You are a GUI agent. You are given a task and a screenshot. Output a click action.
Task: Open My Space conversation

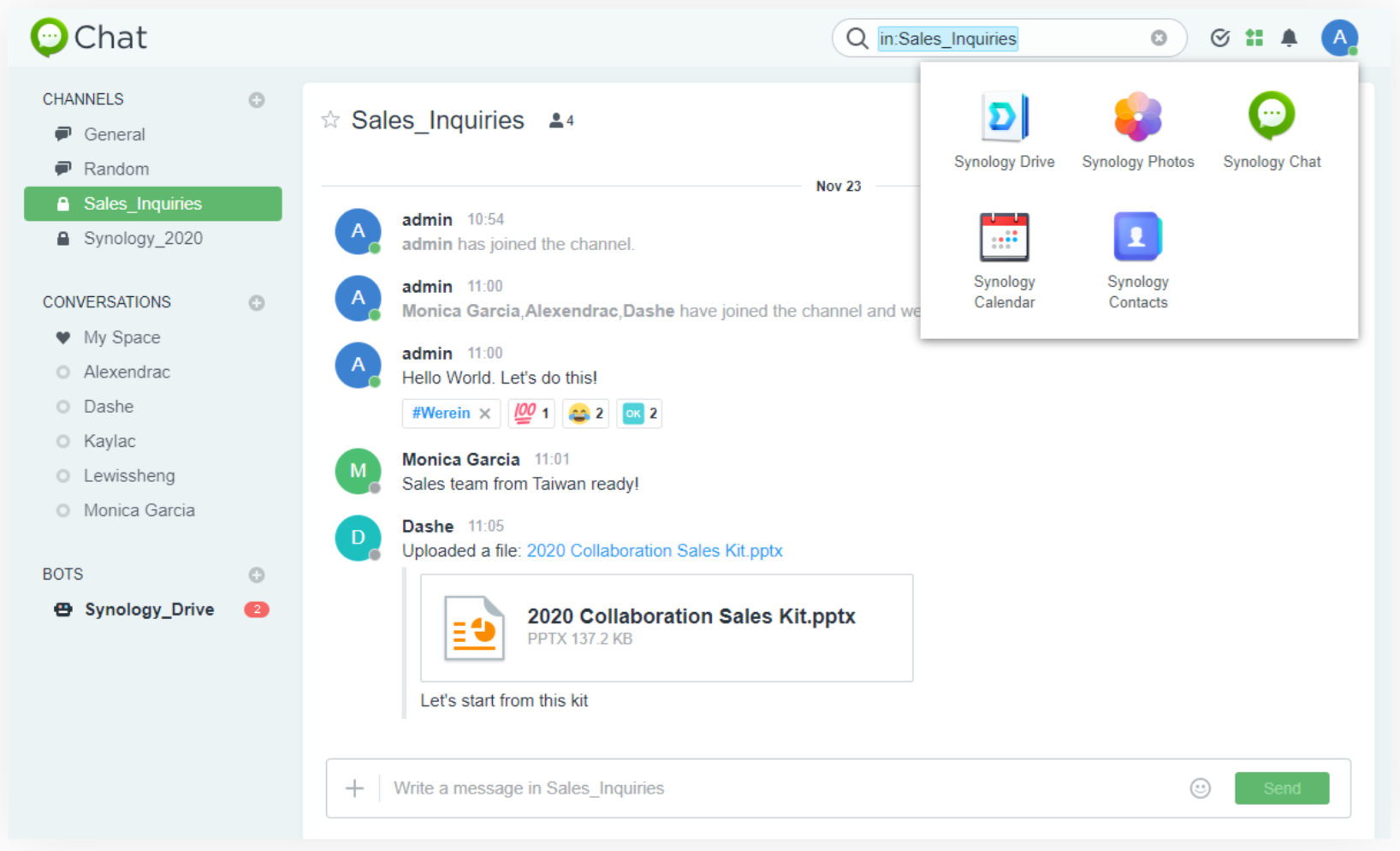point(153,337)
